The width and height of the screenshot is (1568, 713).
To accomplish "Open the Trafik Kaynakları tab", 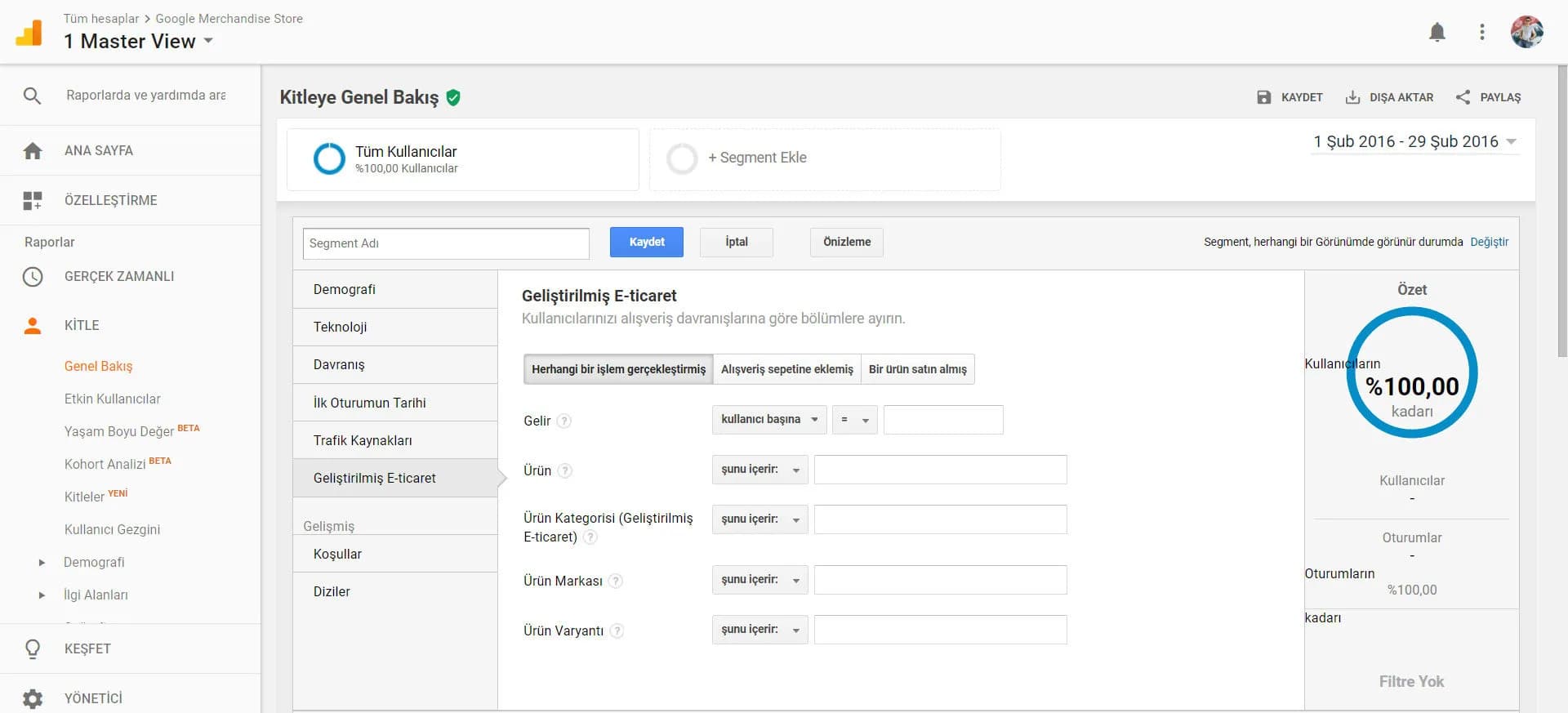I will (395, 440).
